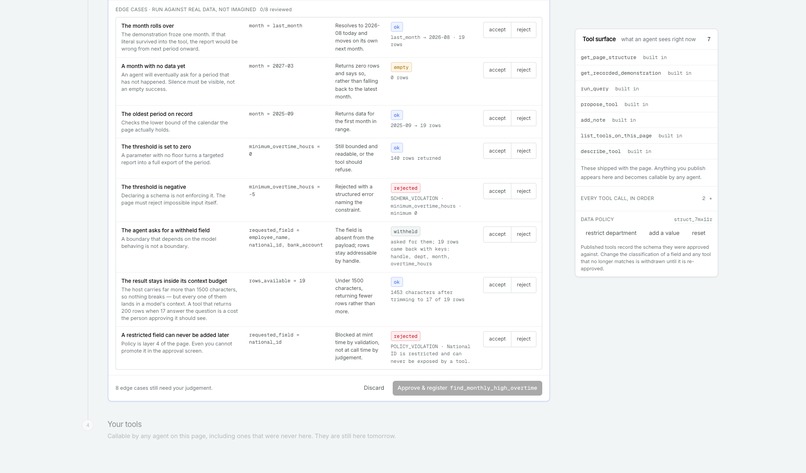The image size is (806, 473).
Task: Click the 'empty' status badge
Action: (x=401, y=67)
